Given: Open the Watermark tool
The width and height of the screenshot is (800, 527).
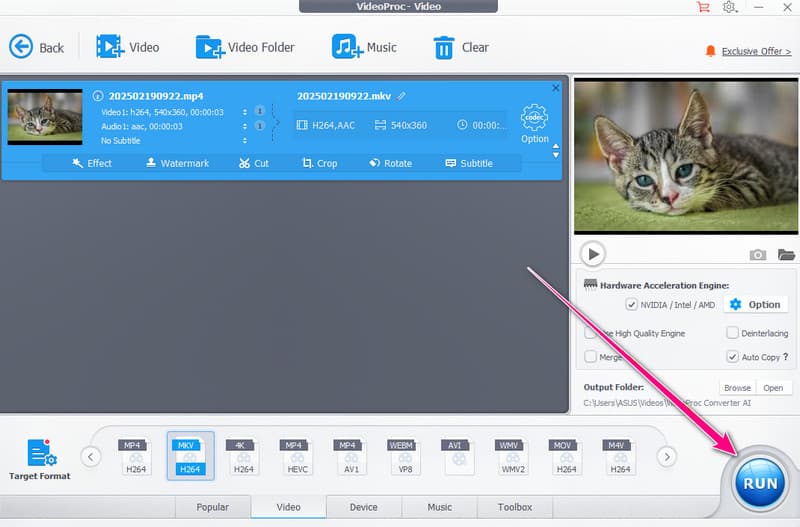Looking at the screenshot, I should pyautogui.click(x=178, y=163).
